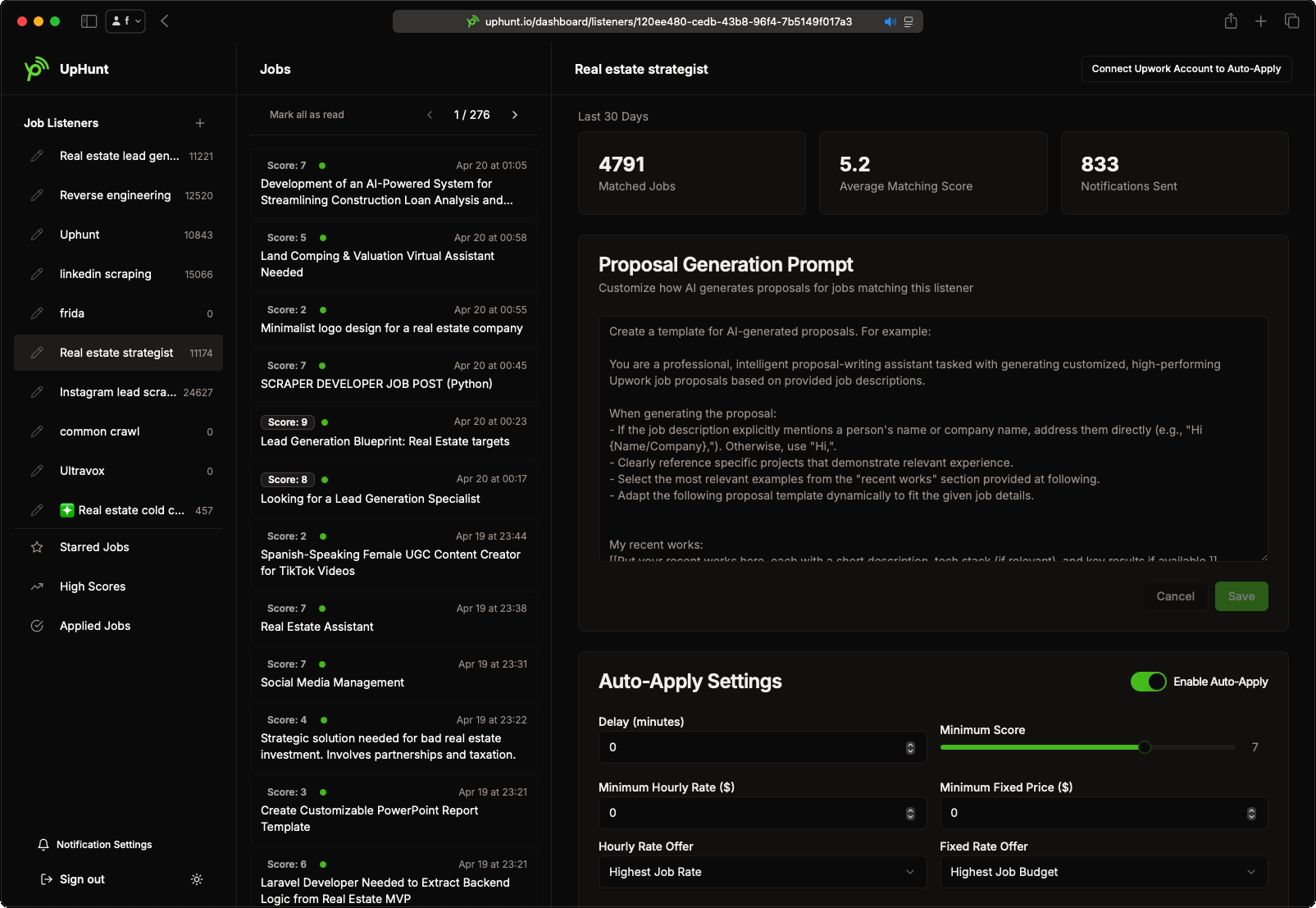Adjust Delay minutes stepper arrows
Viewport: 1316px width, 908px height.
[910, 747]
